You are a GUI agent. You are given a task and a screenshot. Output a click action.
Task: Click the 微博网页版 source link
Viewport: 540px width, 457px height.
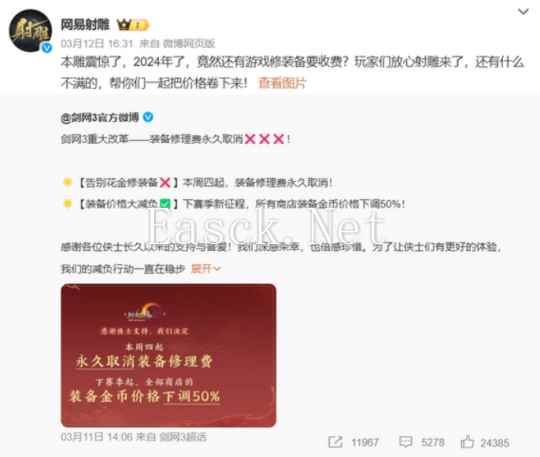[189, 43]
